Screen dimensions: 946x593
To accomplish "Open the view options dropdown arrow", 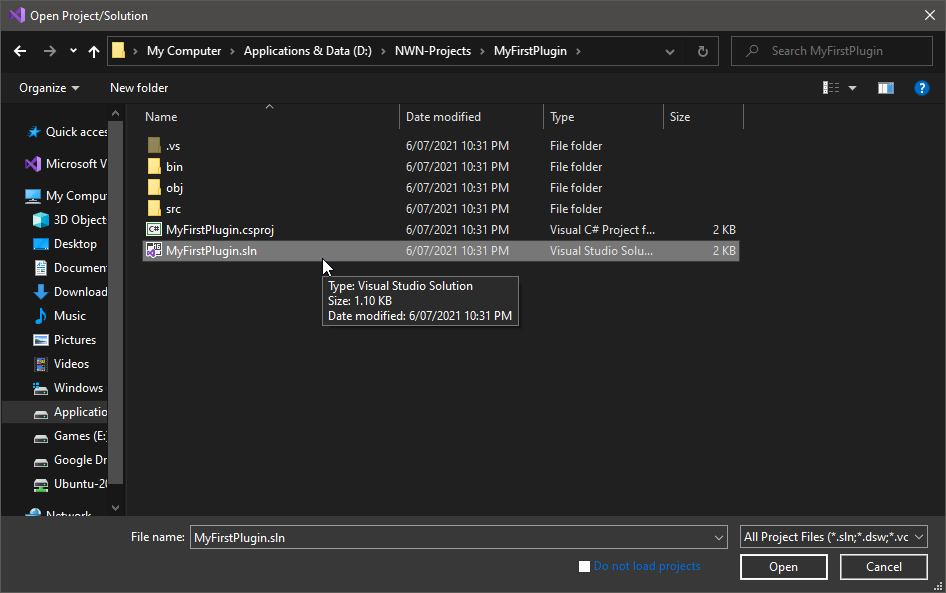I will tap(852, 88).
